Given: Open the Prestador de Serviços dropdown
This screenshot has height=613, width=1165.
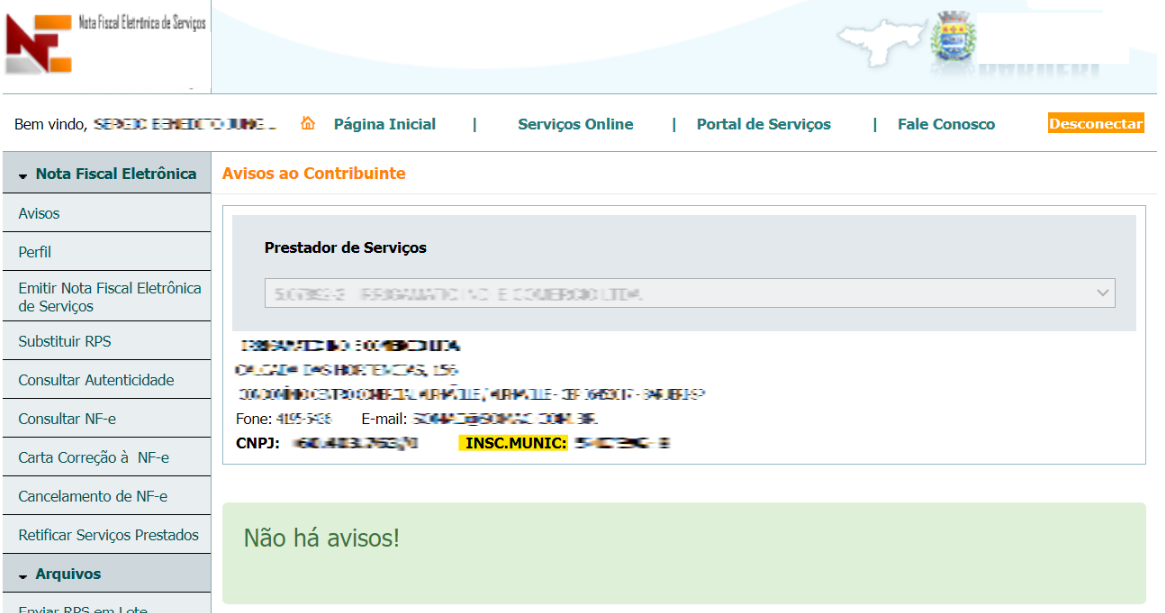Looking at the screenshot, I should click(x=1098, y=292).
